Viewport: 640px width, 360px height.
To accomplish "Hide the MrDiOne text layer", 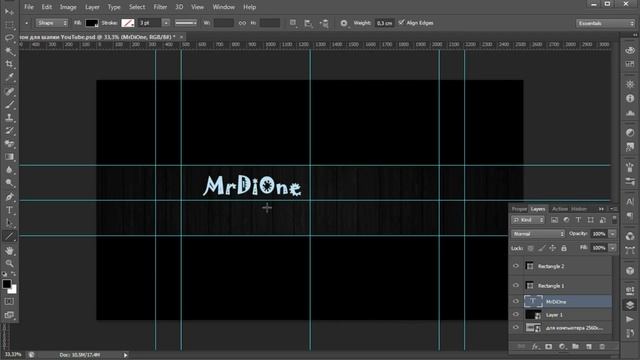I will (x=516, y=301).
